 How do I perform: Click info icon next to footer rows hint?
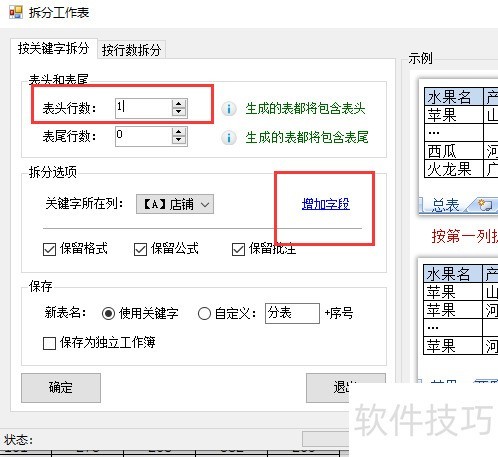tap(229, 137)
